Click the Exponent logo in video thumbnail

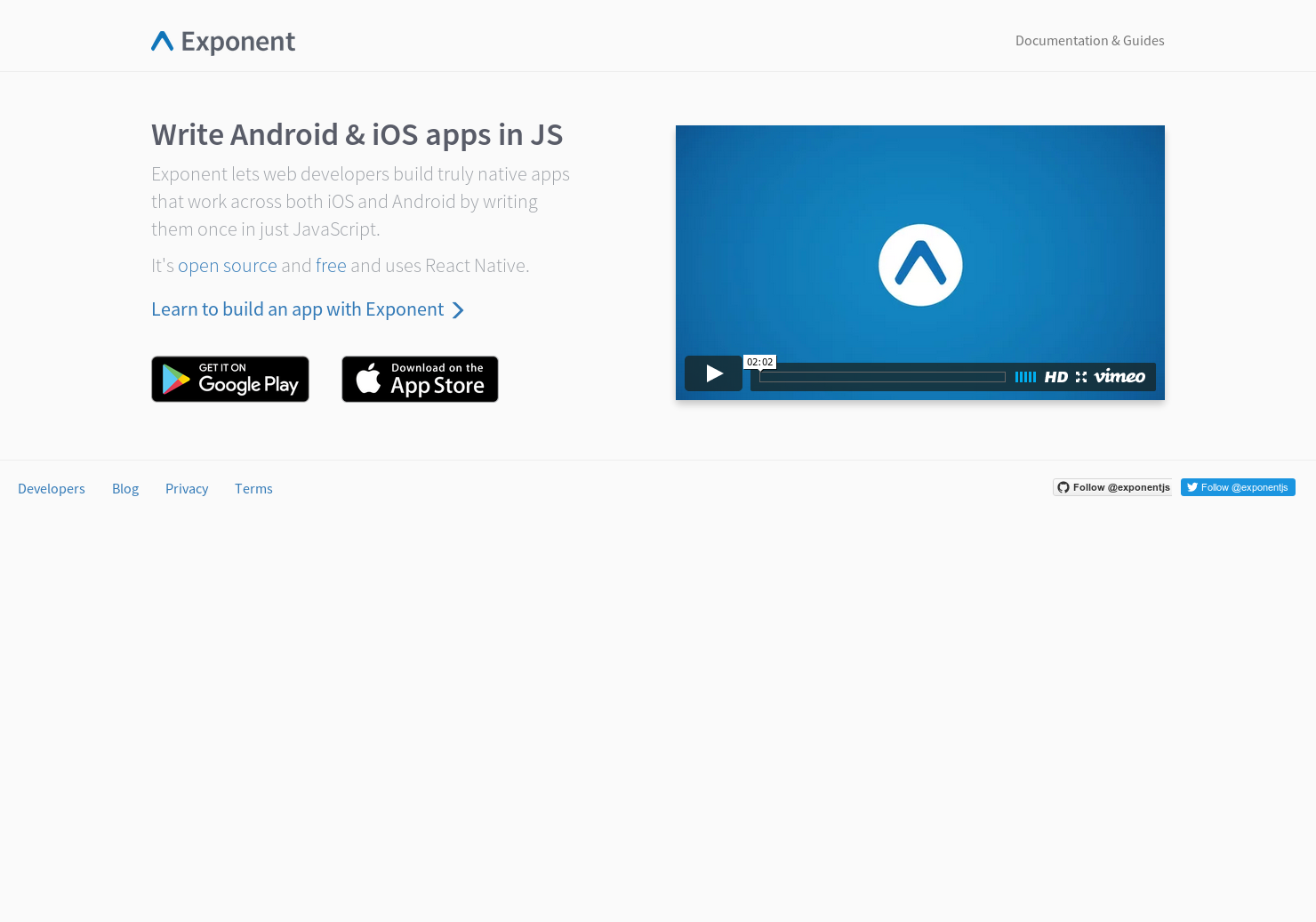tap(920, 265)
